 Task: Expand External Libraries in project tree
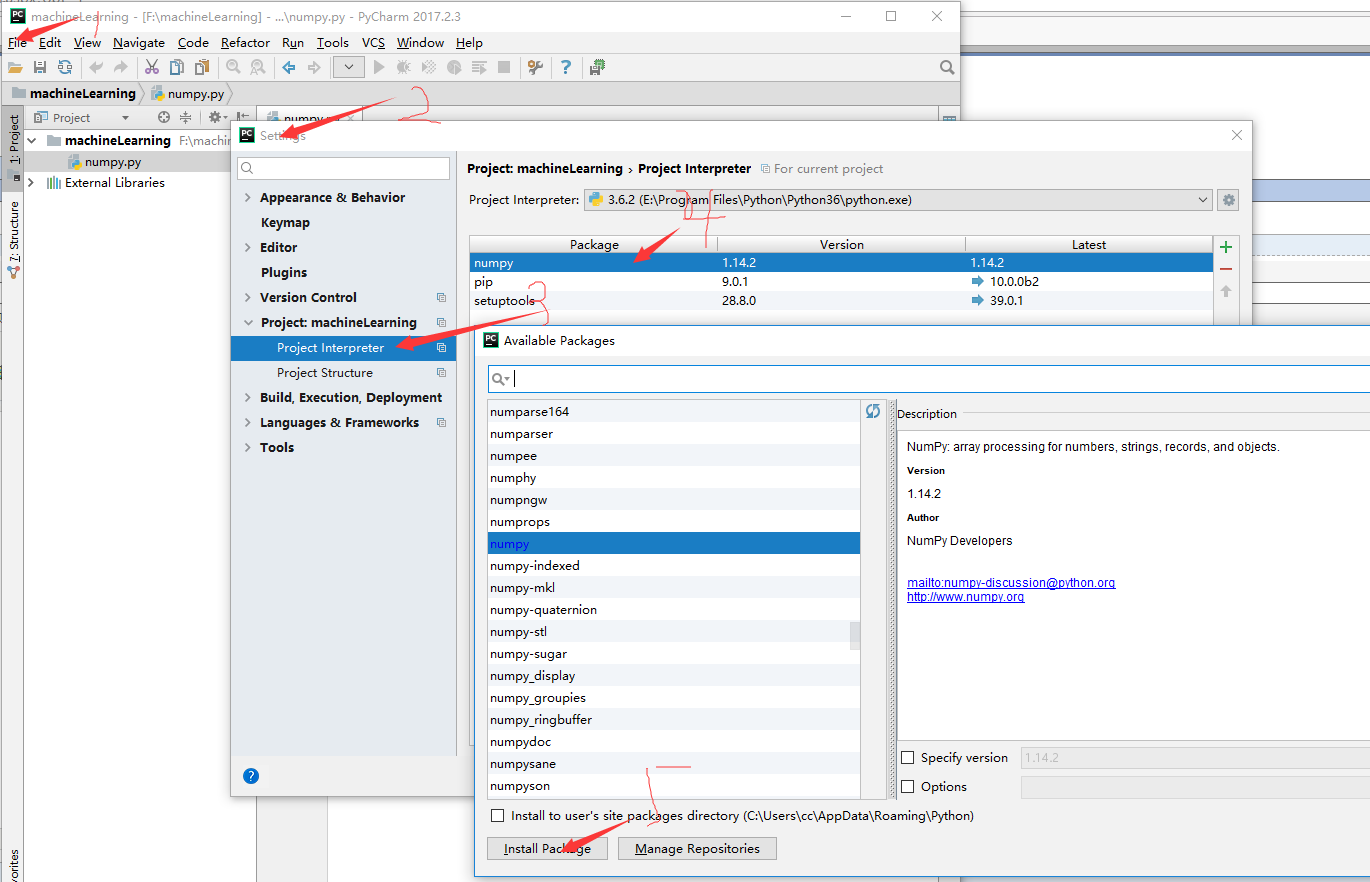[31, 183]
